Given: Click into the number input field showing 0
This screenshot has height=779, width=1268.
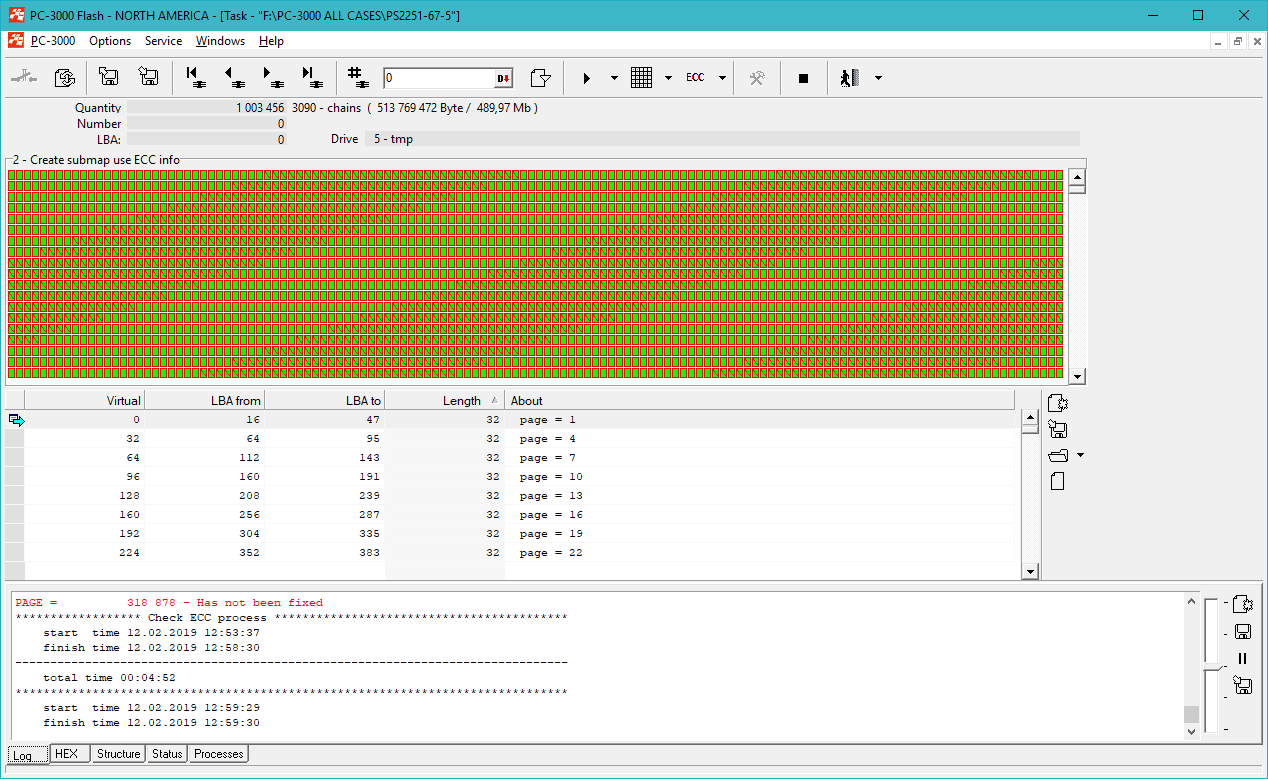Looking at the screenshot, I should [x=438, y=78].
